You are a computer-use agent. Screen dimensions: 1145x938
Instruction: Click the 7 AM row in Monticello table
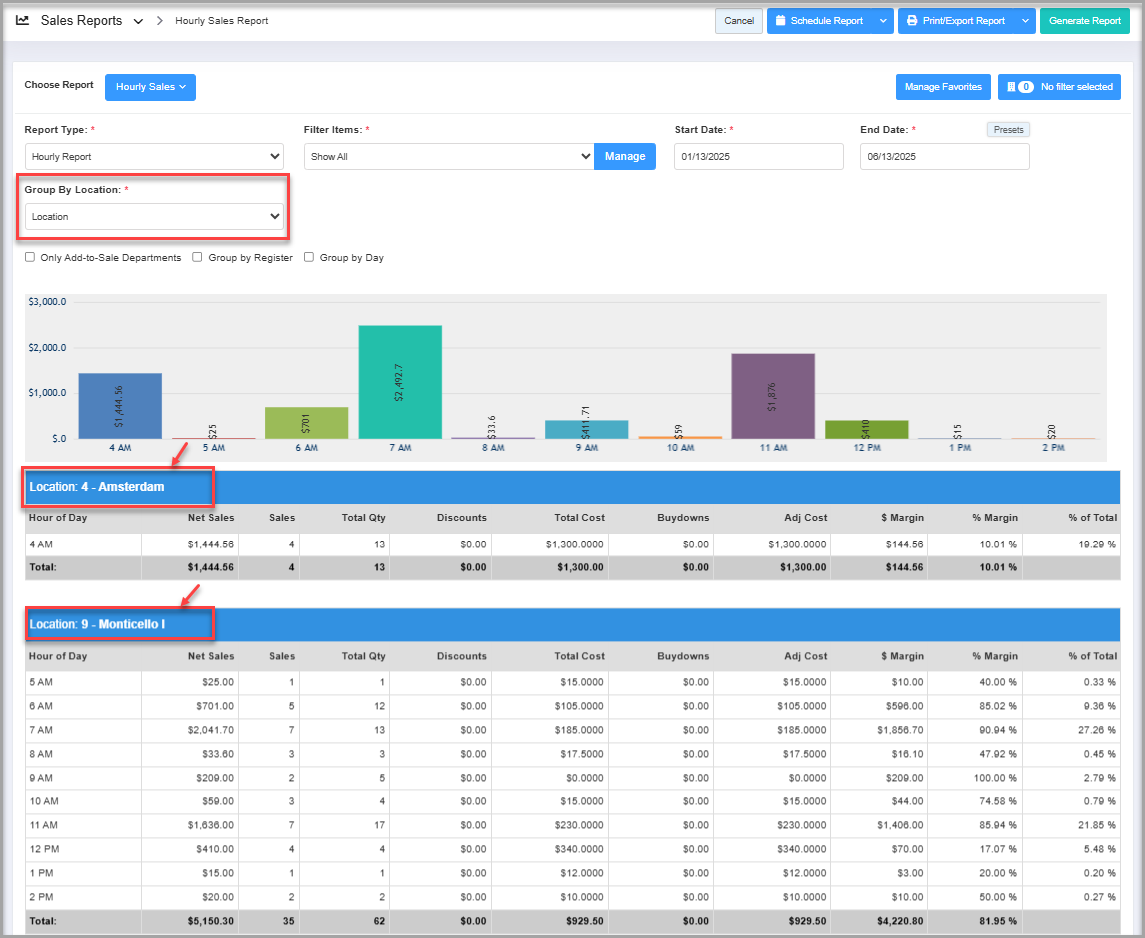click(x=572, y=730)
